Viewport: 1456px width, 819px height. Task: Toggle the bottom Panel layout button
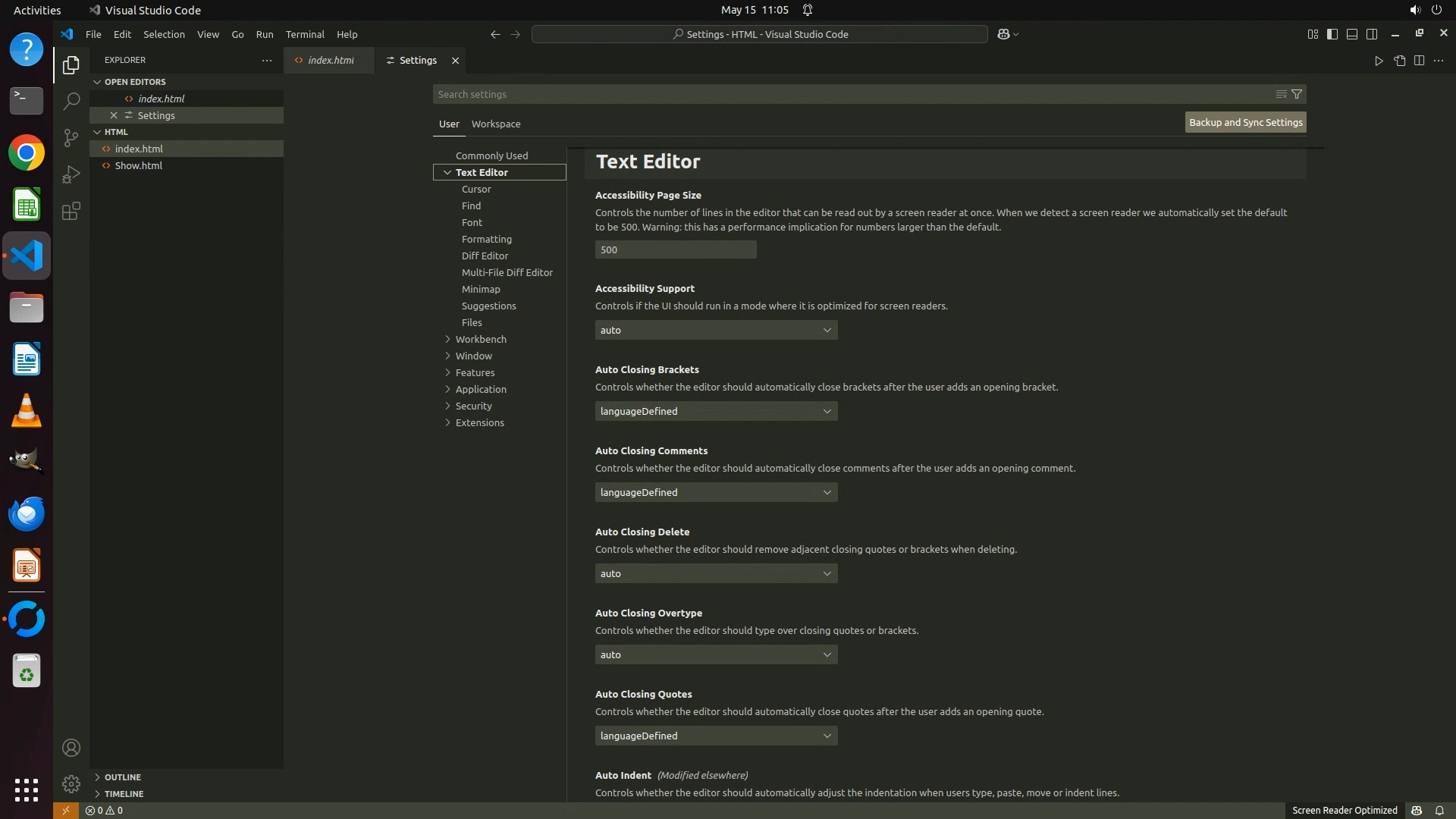[x=1352, y=34]
